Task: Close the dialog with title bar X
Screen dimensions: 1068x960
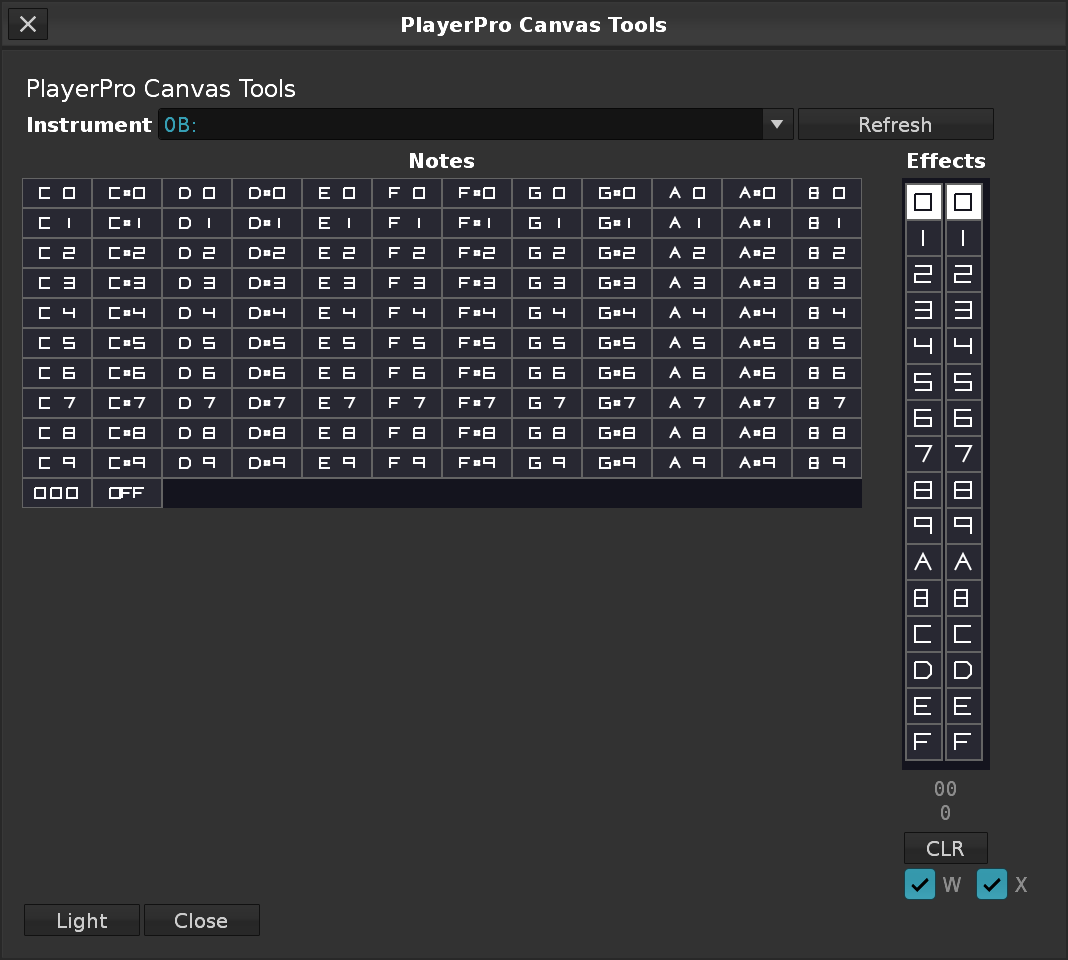Action: (x=28, y=25)
